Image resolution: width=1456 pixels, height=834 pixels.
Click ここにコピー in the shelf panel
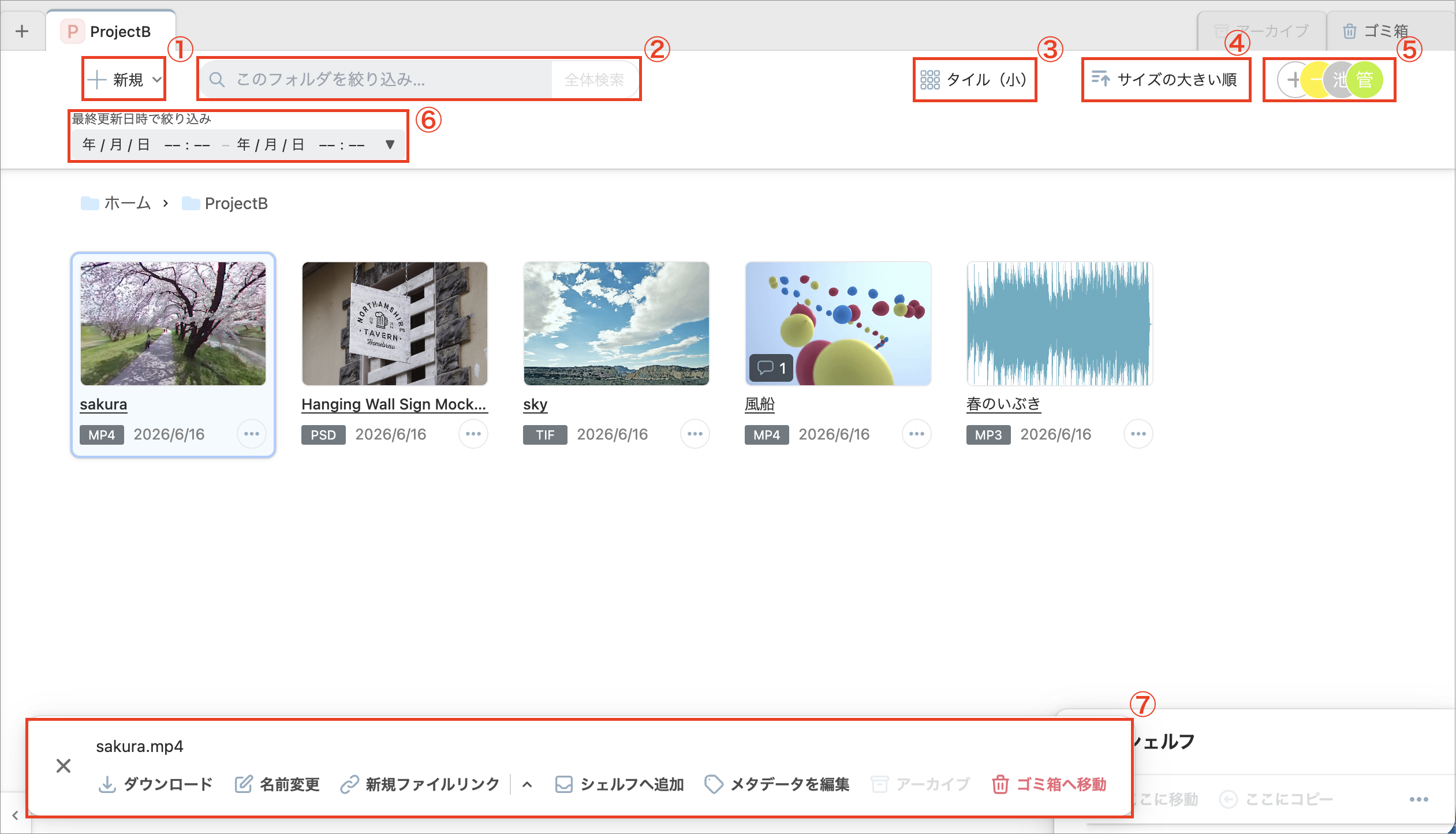1276,799
